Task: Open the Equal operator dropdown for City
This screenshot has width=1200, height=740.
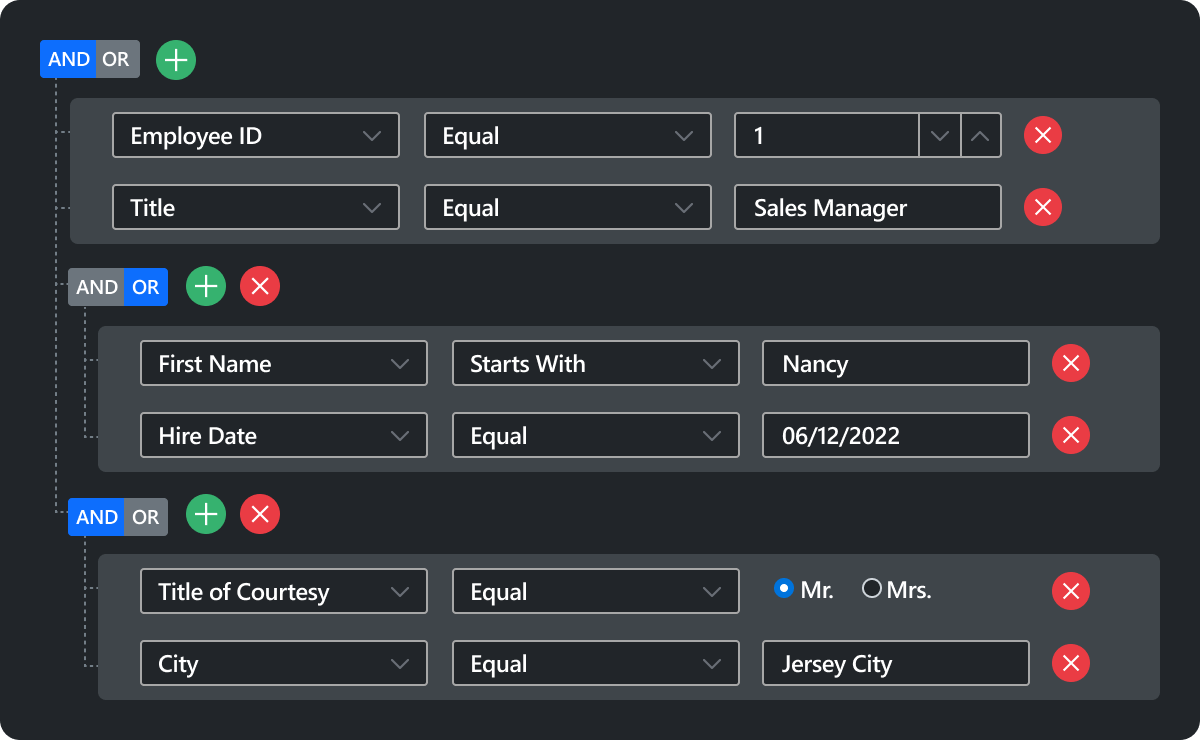Action: (711, 663)
